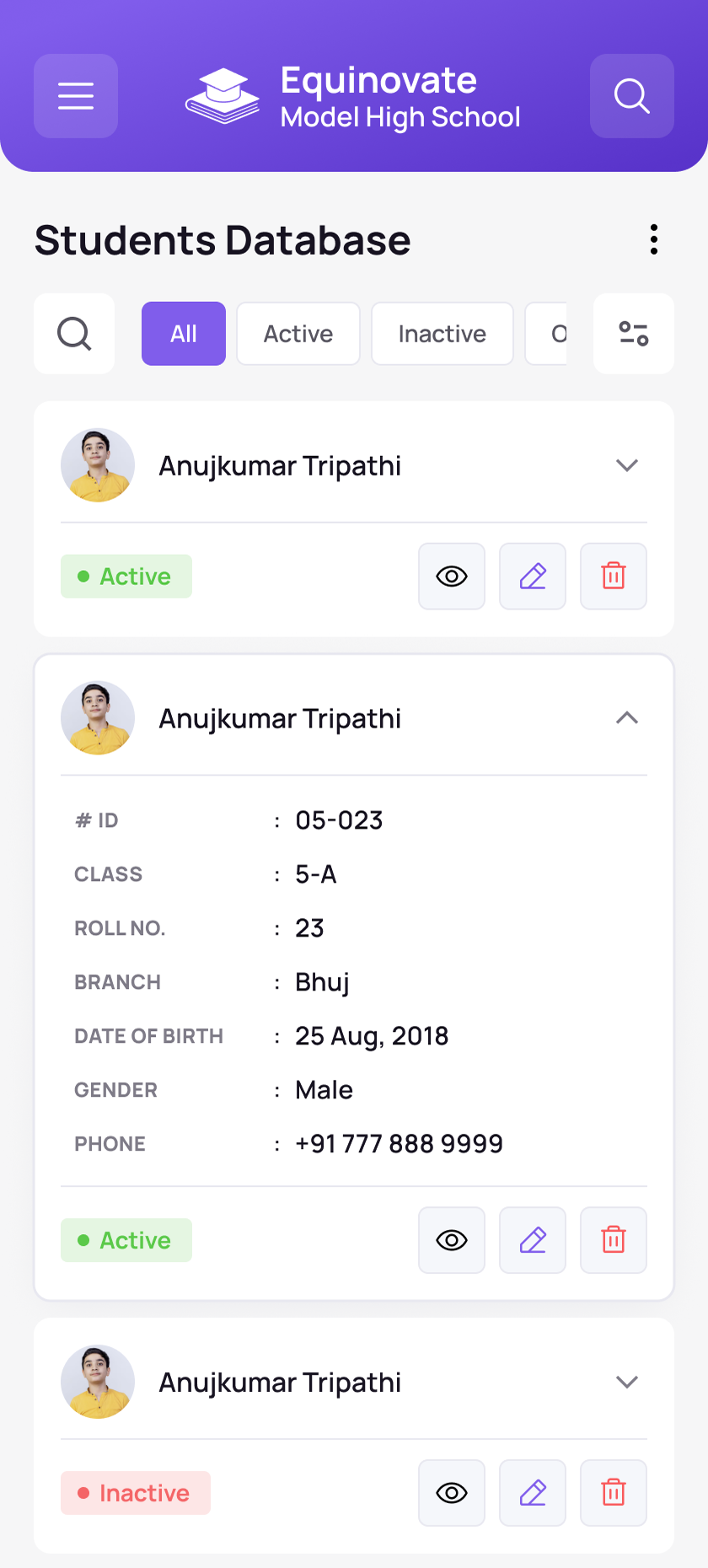708x1568 pixels.
Task: View details of the first student card
Action: 452,577
